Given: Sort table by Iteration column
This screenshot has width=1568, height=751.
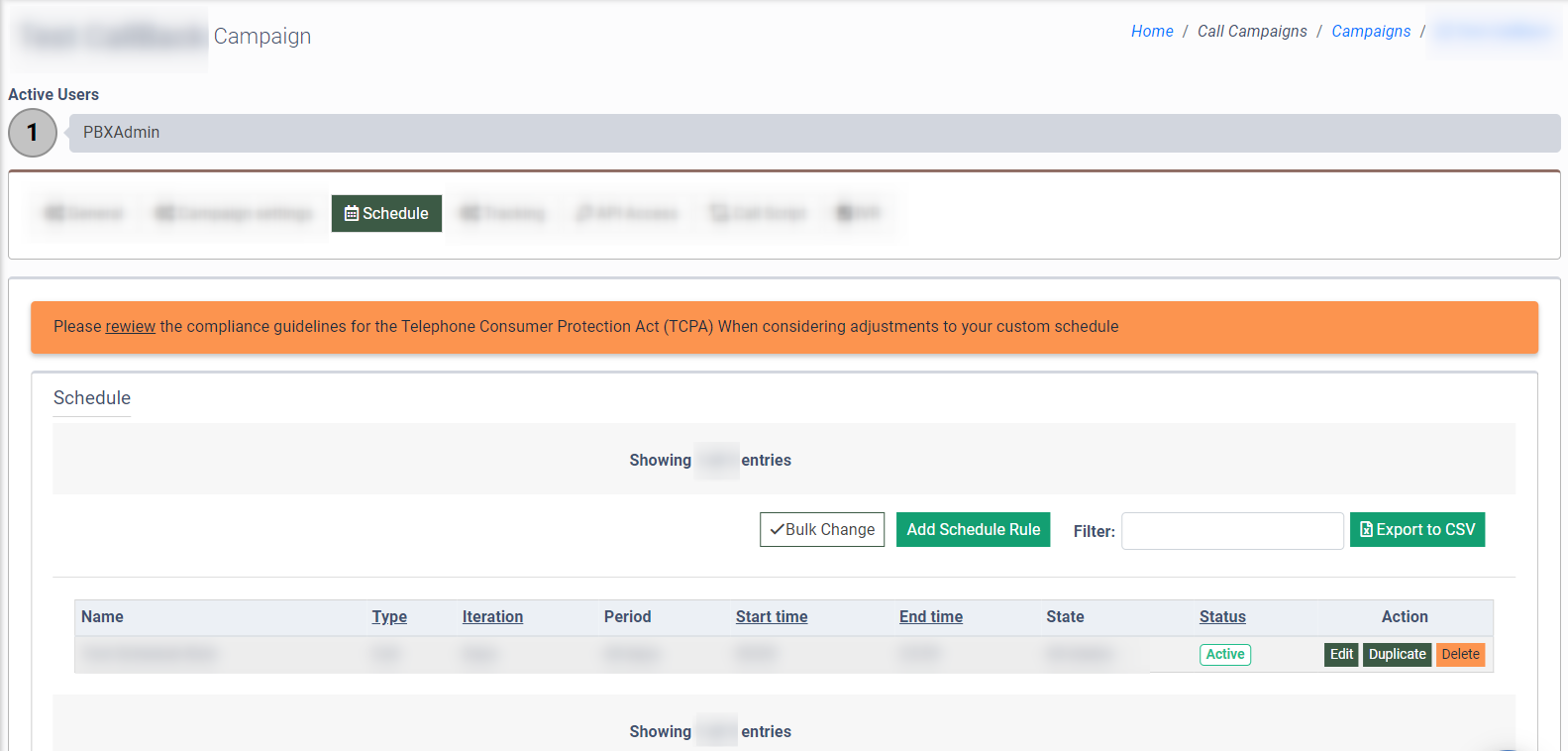Looking at the screenshot, I should point(492,617).
